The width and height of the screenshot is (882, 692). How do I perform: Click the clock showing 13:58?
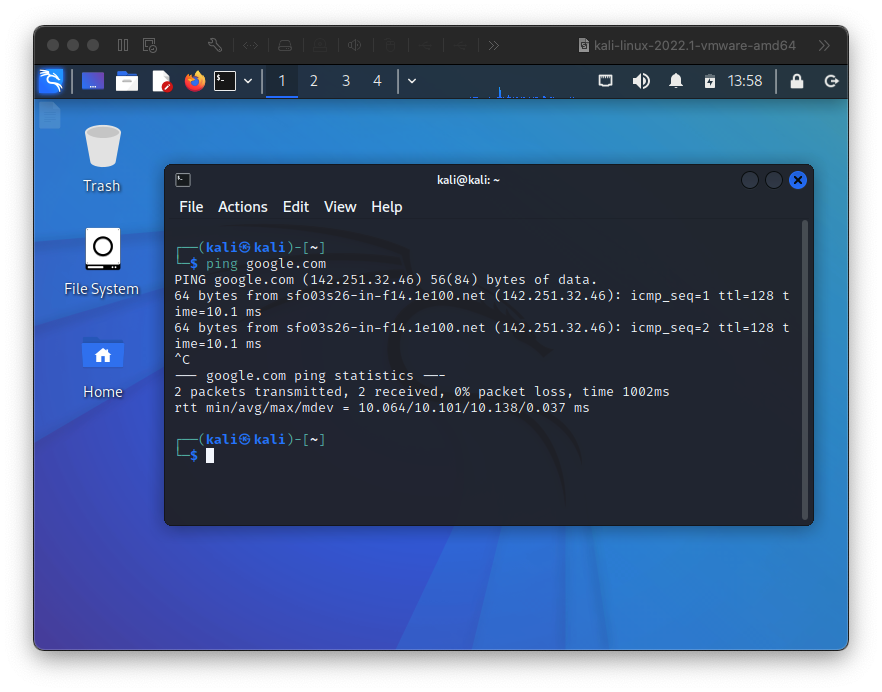point(745,81)
